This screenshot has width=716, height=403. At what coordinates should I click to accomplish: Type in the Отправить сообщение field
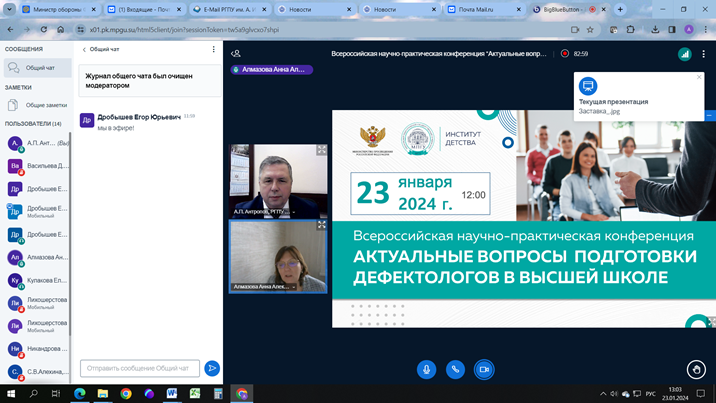click(x=139, y=368)
